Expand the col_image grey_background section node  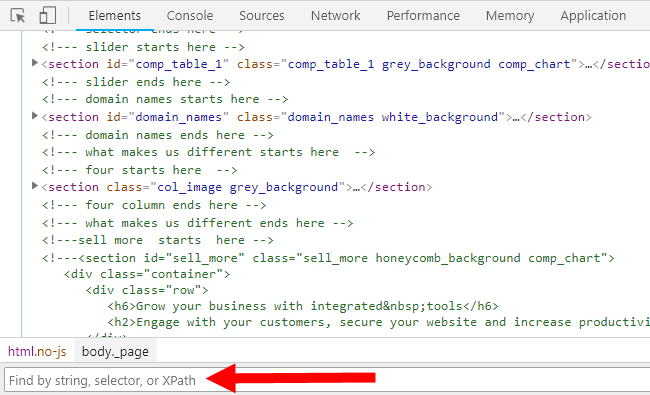click(35, 186)
